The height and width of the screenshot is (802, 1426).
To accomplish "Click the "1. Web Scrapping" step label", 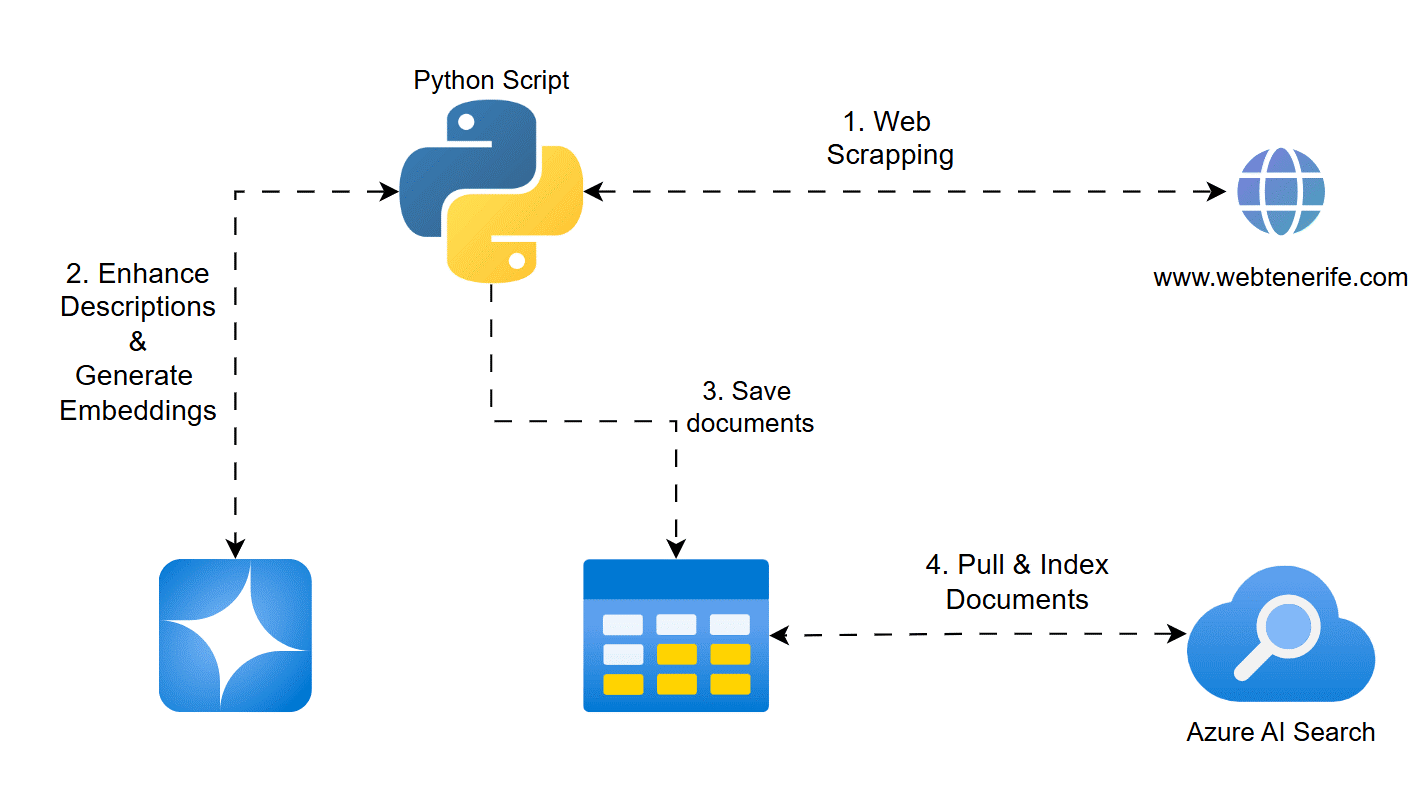I will 889,138.
